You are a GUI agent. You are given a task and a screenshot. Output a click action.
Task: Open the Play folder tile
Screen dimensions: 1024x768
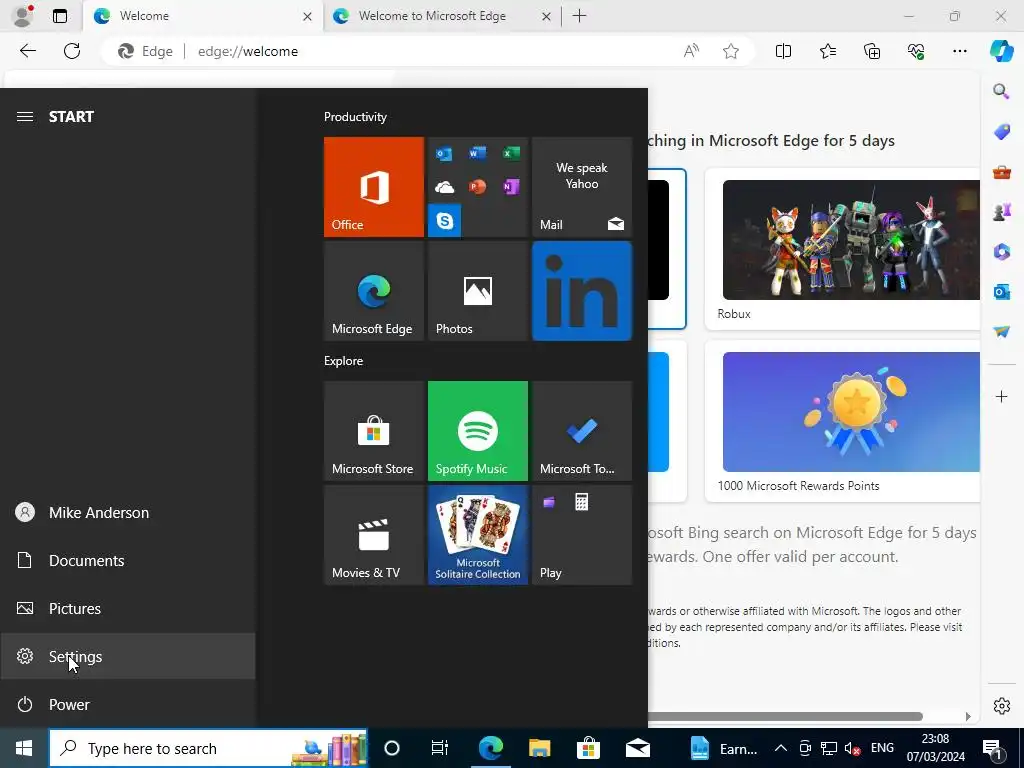click(582, 535)
